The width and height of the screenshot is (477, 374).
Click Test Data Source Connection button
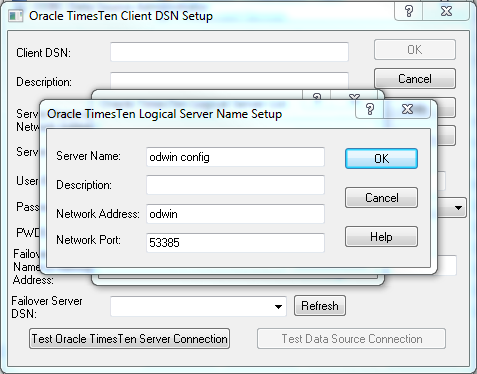pos(351,339)
